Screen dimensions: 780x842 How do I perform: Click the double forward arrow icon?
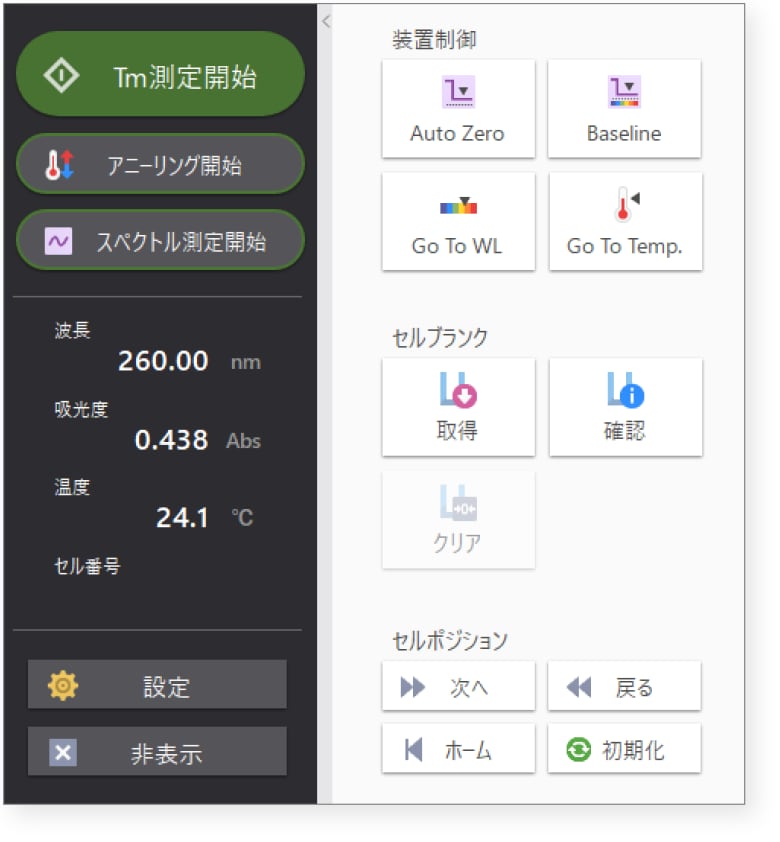413,687
